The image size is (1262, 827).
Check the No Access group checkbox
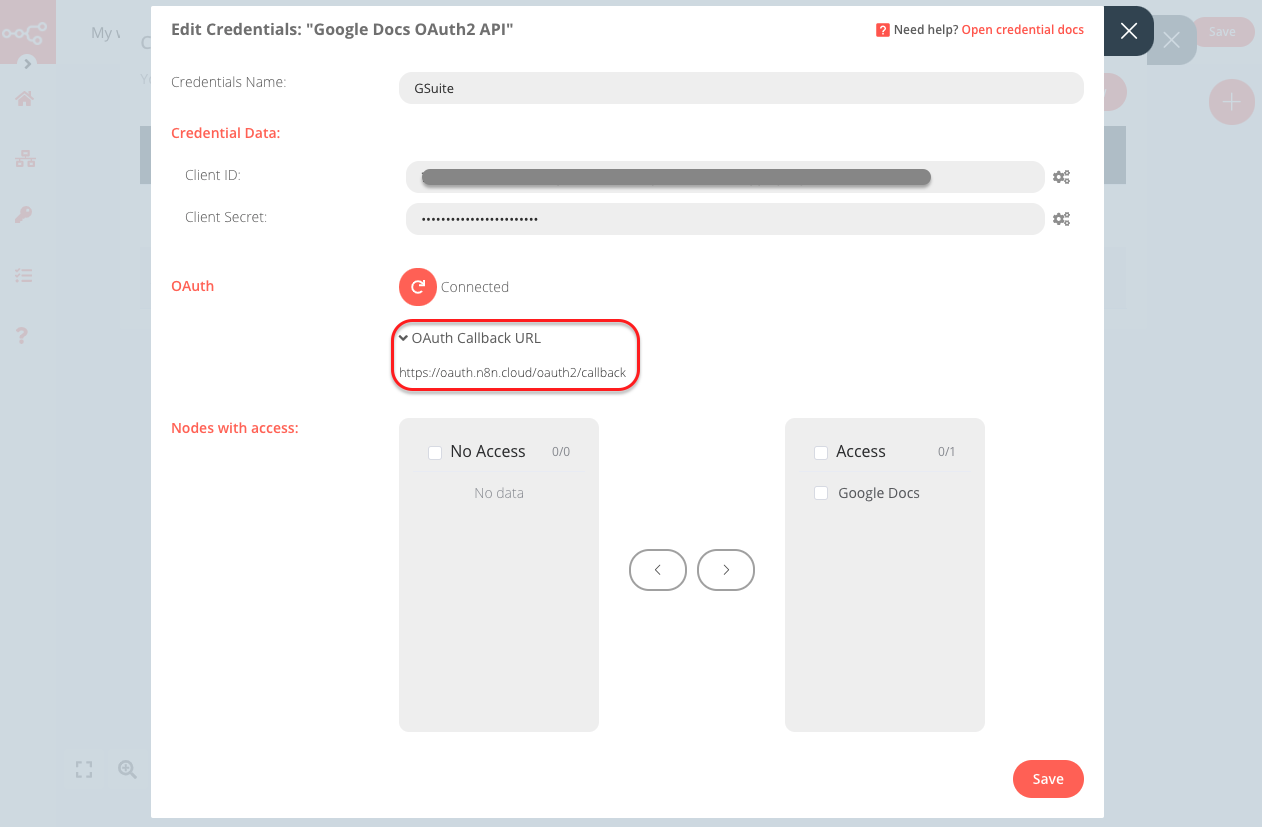pos(435,451)
